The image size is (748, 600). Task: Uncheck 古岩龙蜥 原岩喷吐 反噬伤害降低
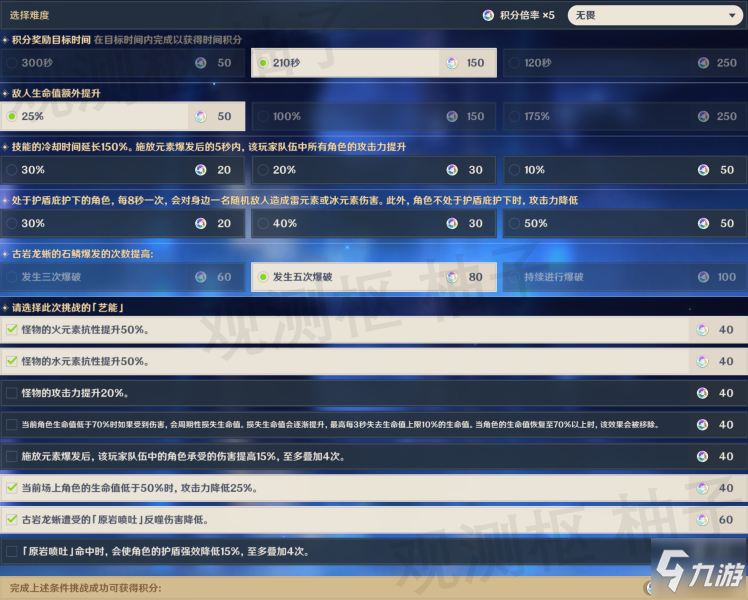click(12, 519)
